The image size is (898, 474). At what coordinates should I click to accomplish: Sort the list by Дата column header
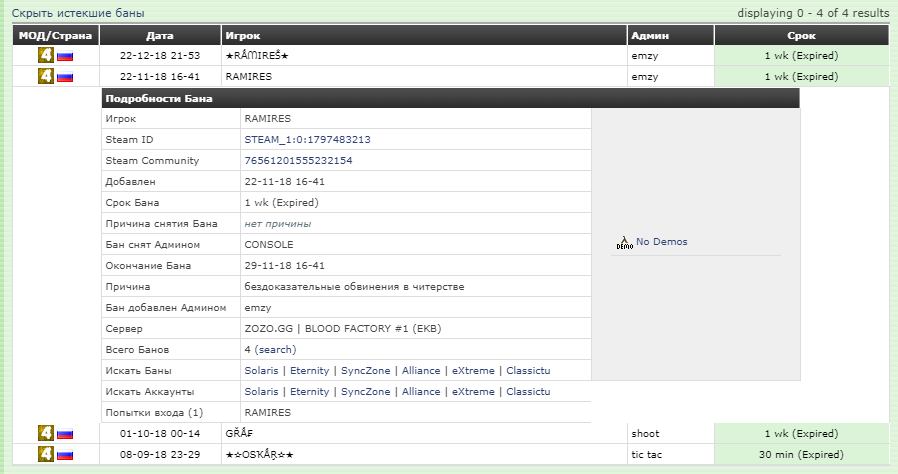159,36
